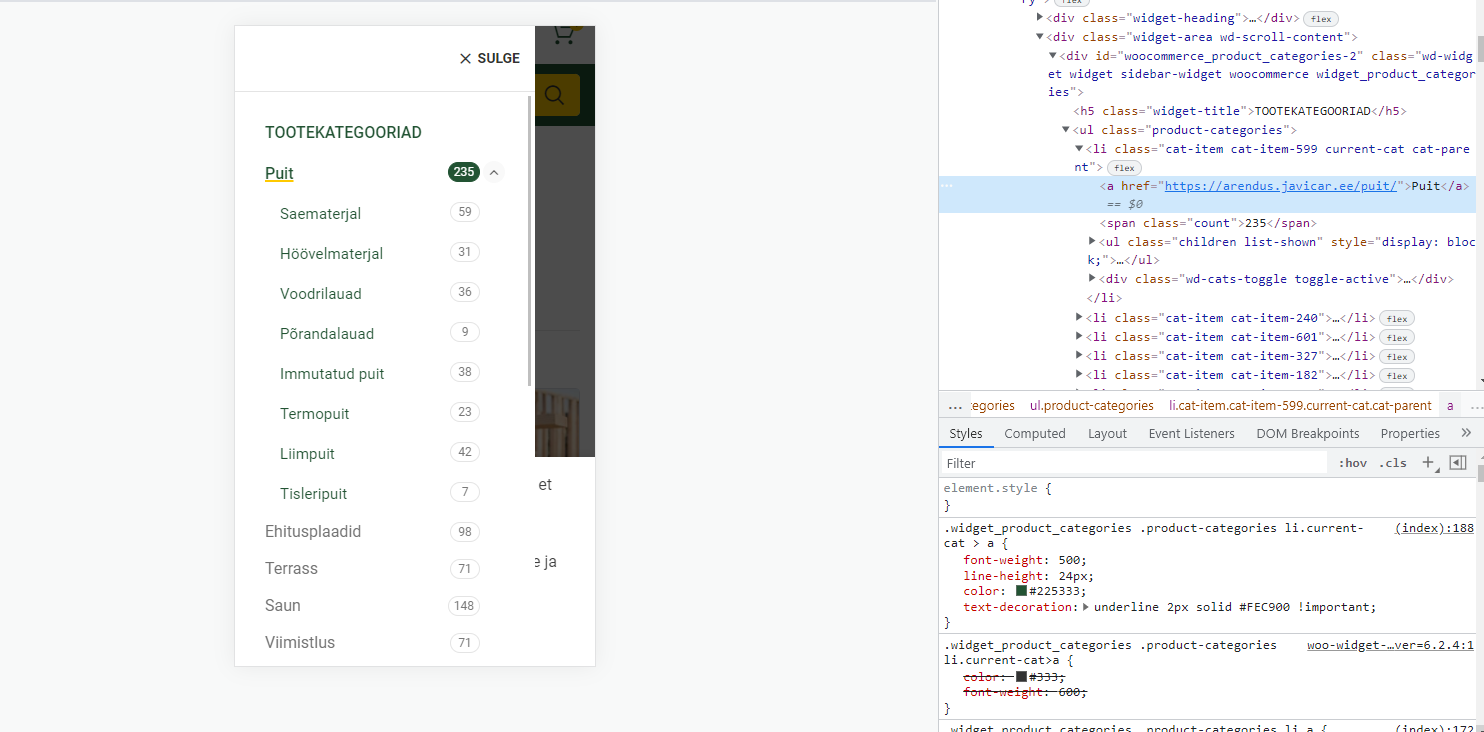Open the Tisleripuit subcategory
Viewport: 1484px width, 732px height.
314,493
